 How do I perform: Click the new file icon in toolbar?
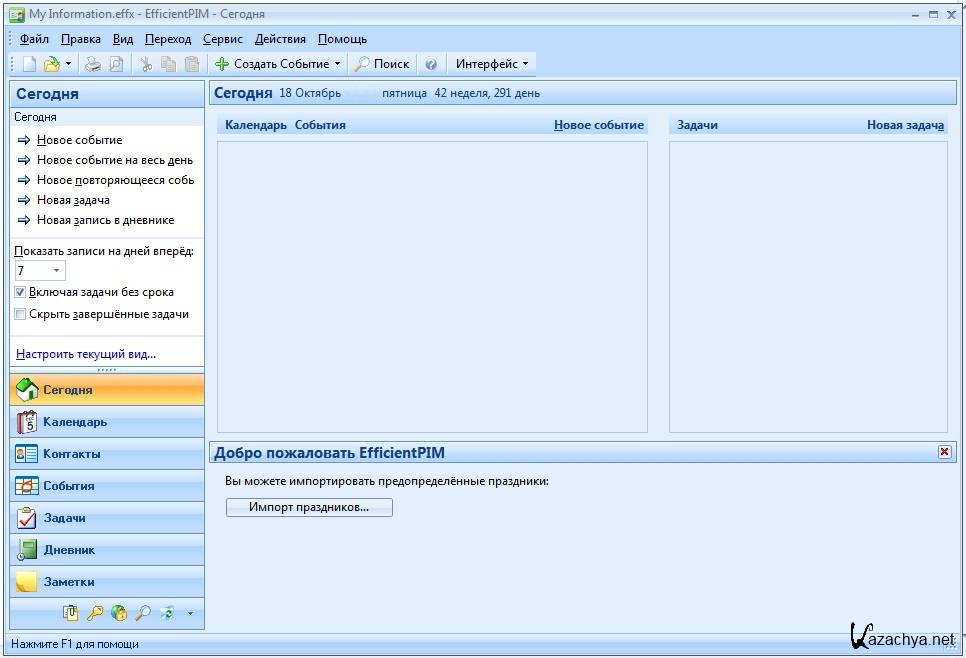29,64
